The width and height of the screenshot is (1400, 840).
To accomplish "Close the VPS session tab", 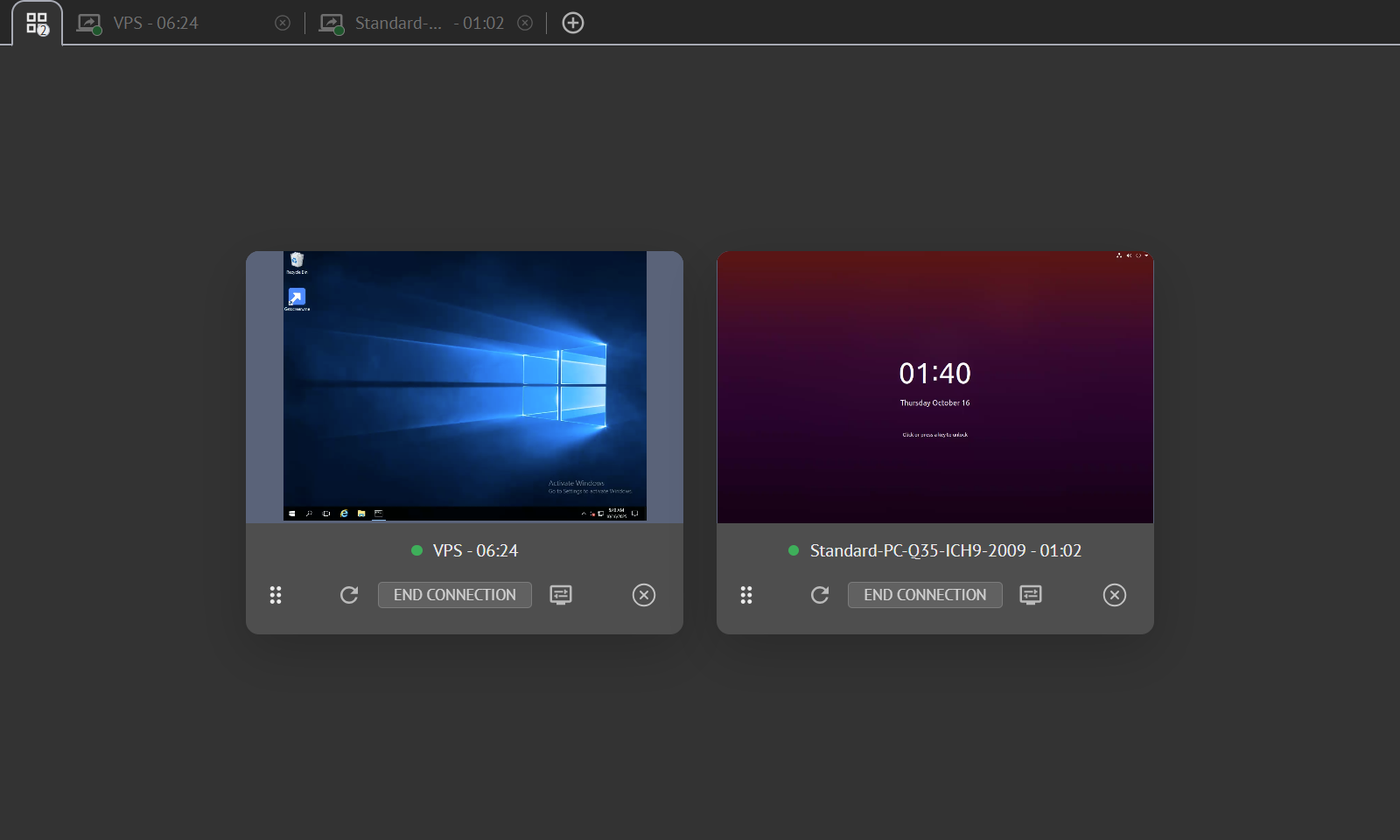I will (x=283, y=24).
